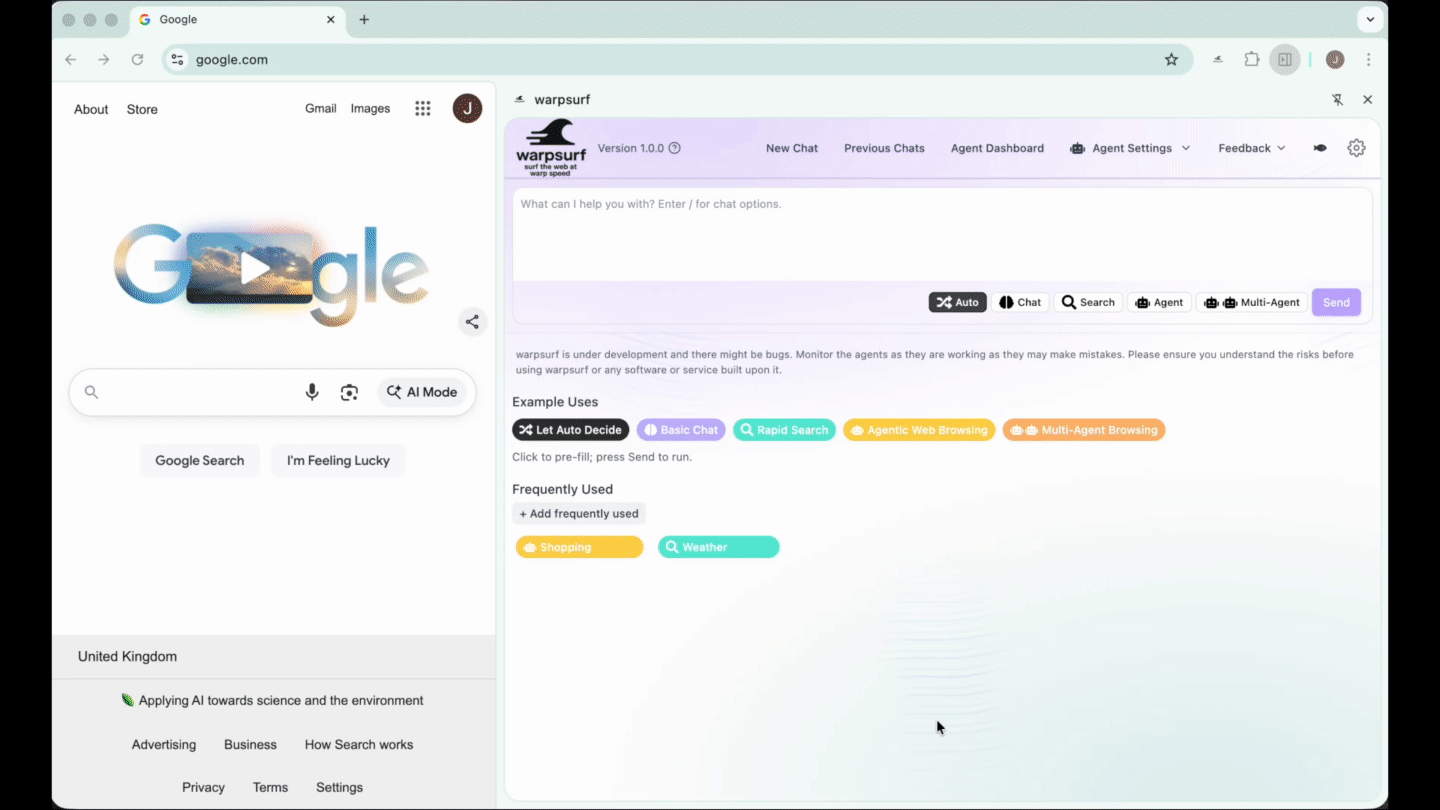Open warpsurf settings via gear icon

(1356, 147)
